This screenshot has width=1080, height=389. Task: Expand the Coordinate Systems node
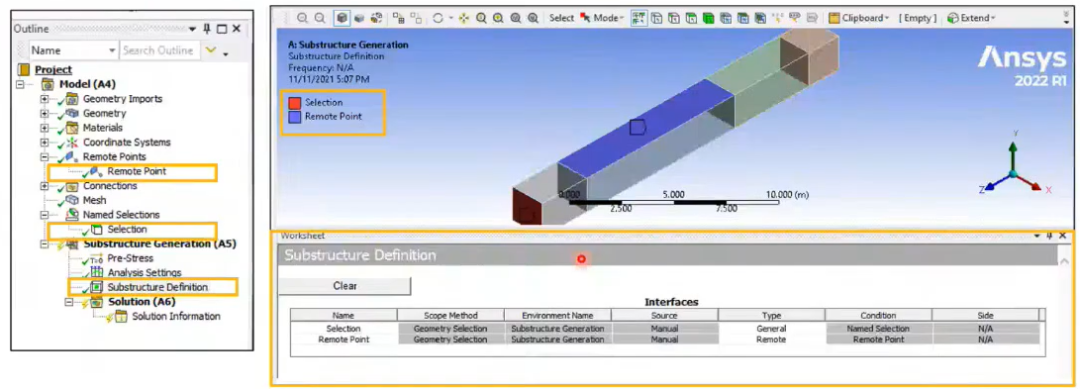45,143
